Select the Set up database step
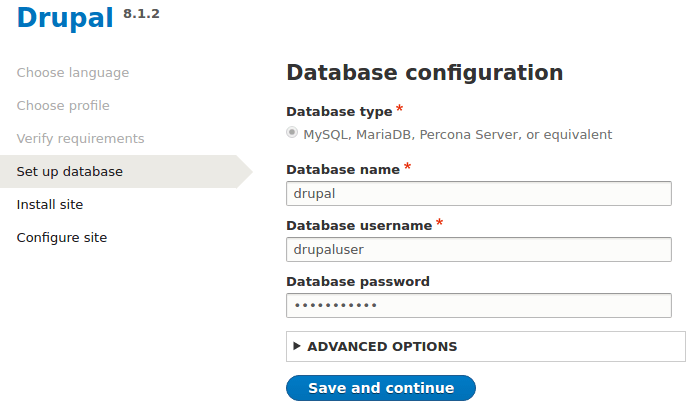This screenshot has width=695, height=403. coord(70,172)
